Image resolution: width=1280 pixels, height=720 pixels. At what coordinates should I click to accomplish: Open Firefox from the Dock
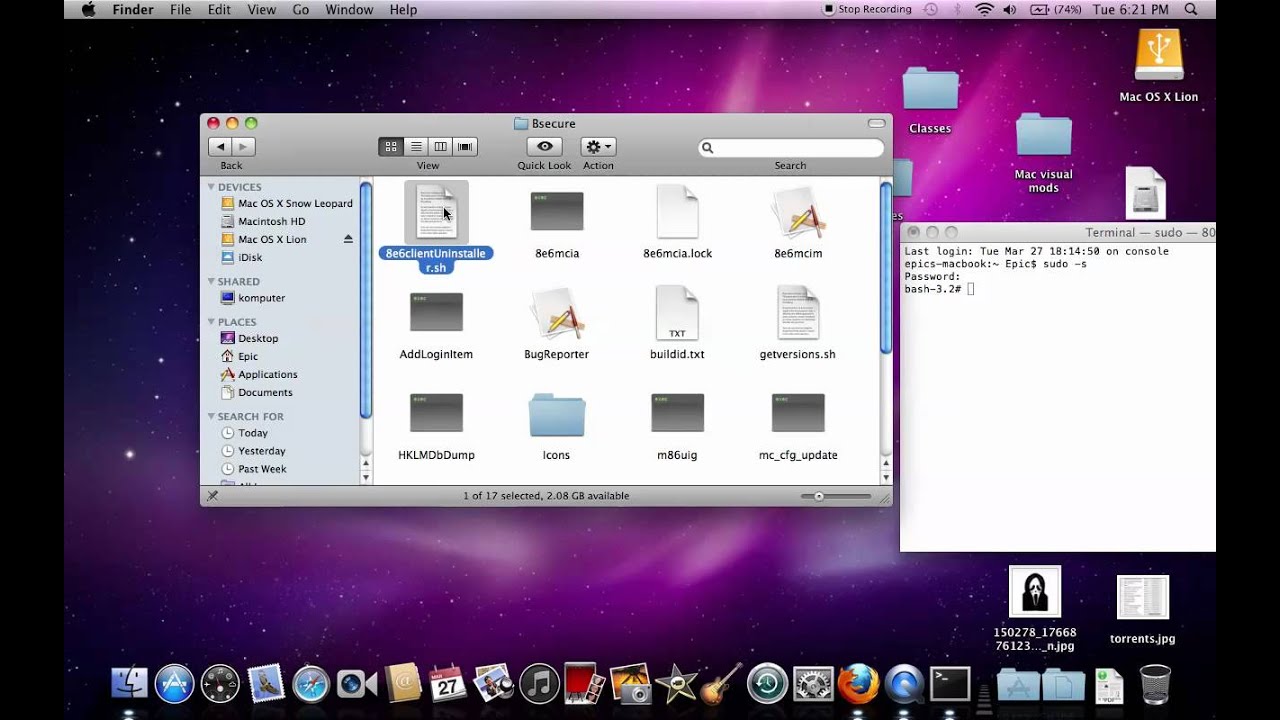(858, 684)
